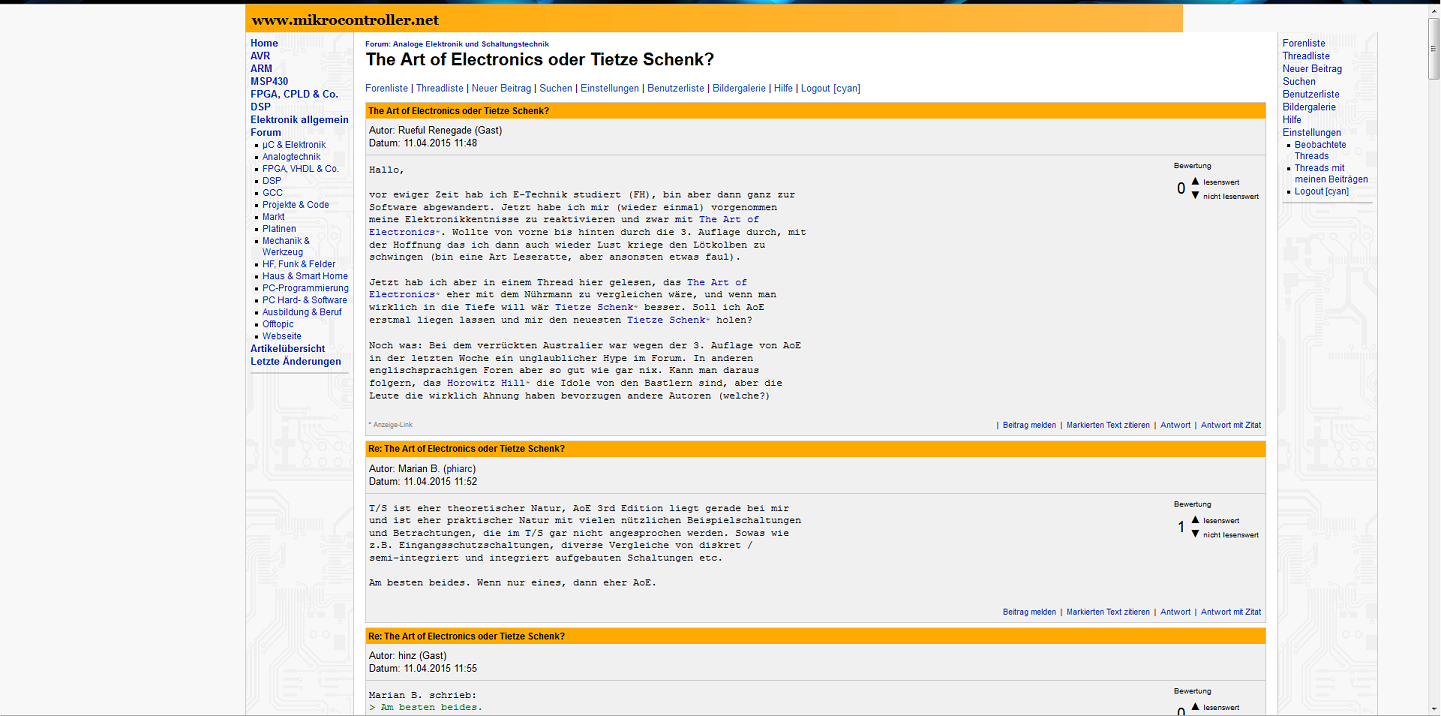The image size is (1441, 716).
Task: Upvote Rueful Renegade's post as lesenswert
Action: click(x=1195, y=182)
